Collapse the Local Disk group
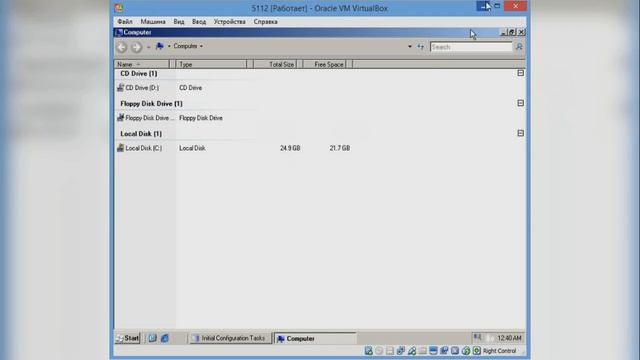Screen dimensions: 640x360 pyautogui.click(x=520, y=133)
